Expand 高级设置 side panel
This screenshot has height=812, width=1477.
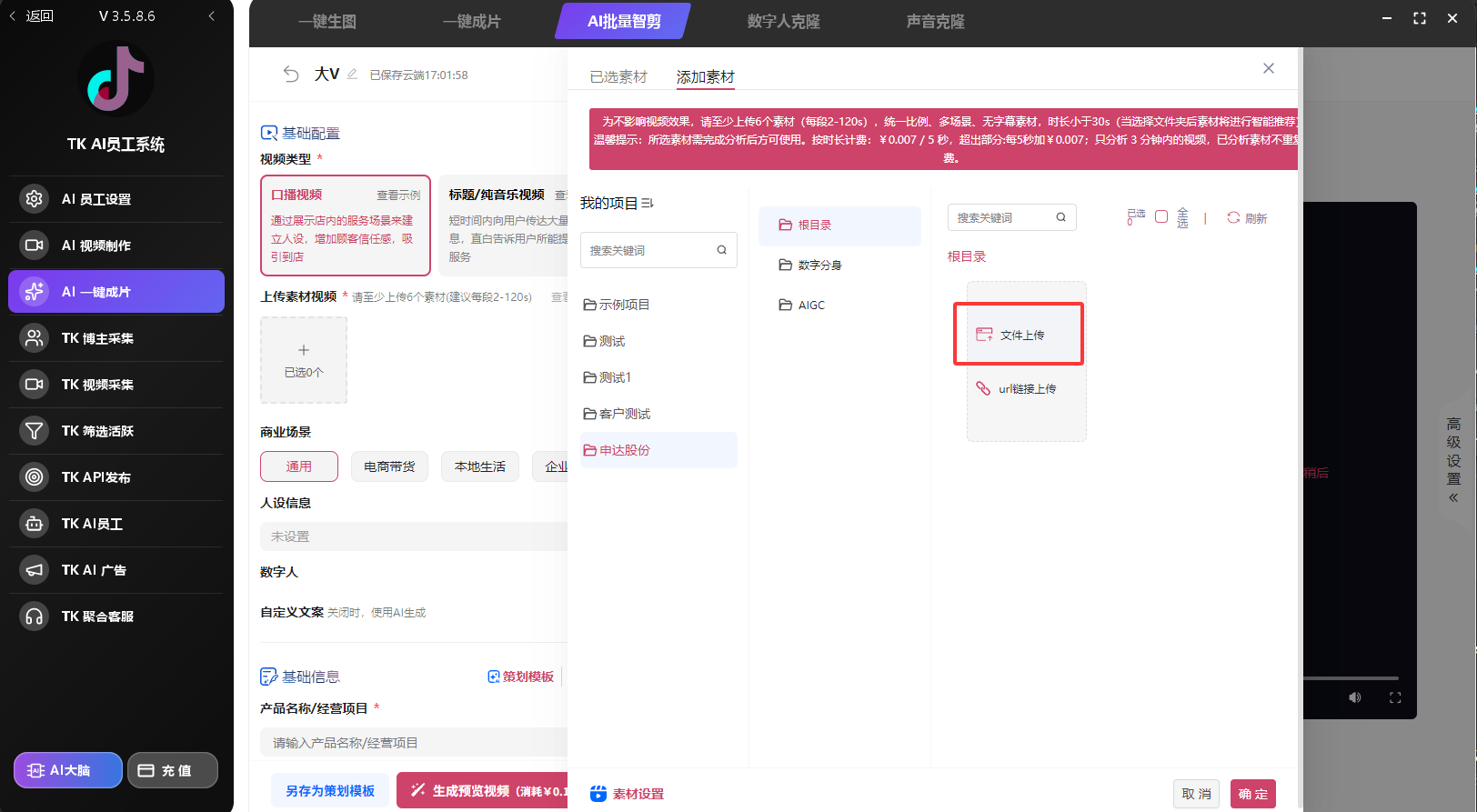pos(1453,461)
